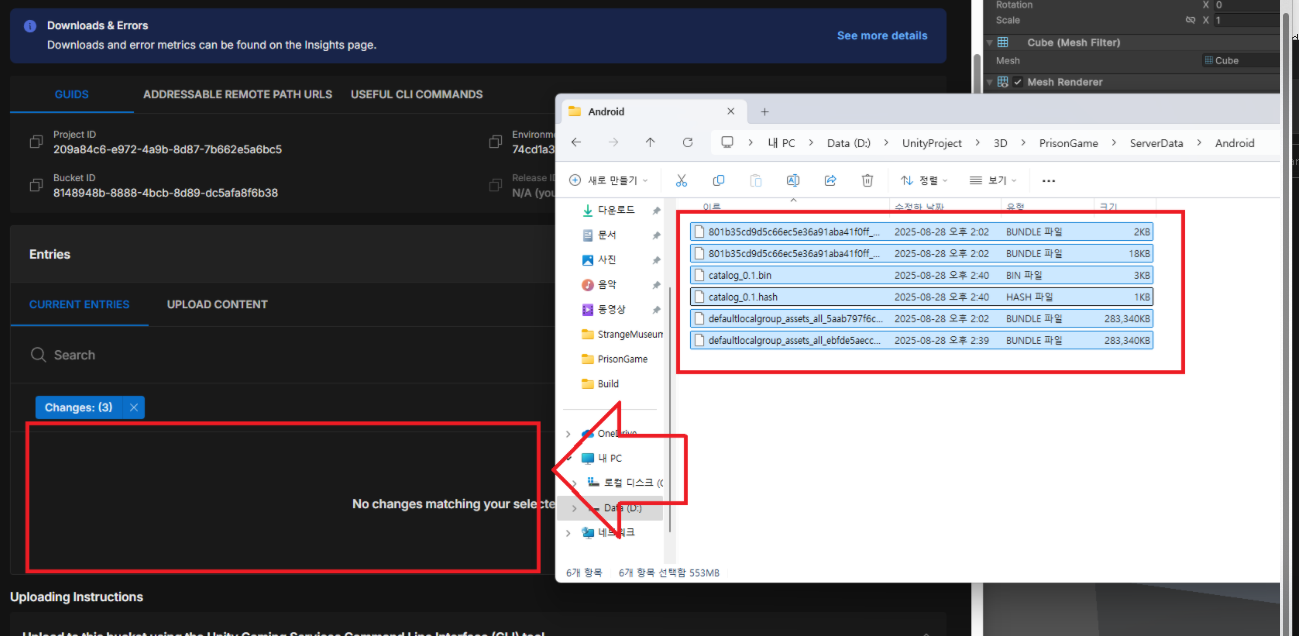Viewport: 1299px width, 636px height.
Task: Select the 18KB 801b35cd BUNDLE file
Action: (920, 253)
